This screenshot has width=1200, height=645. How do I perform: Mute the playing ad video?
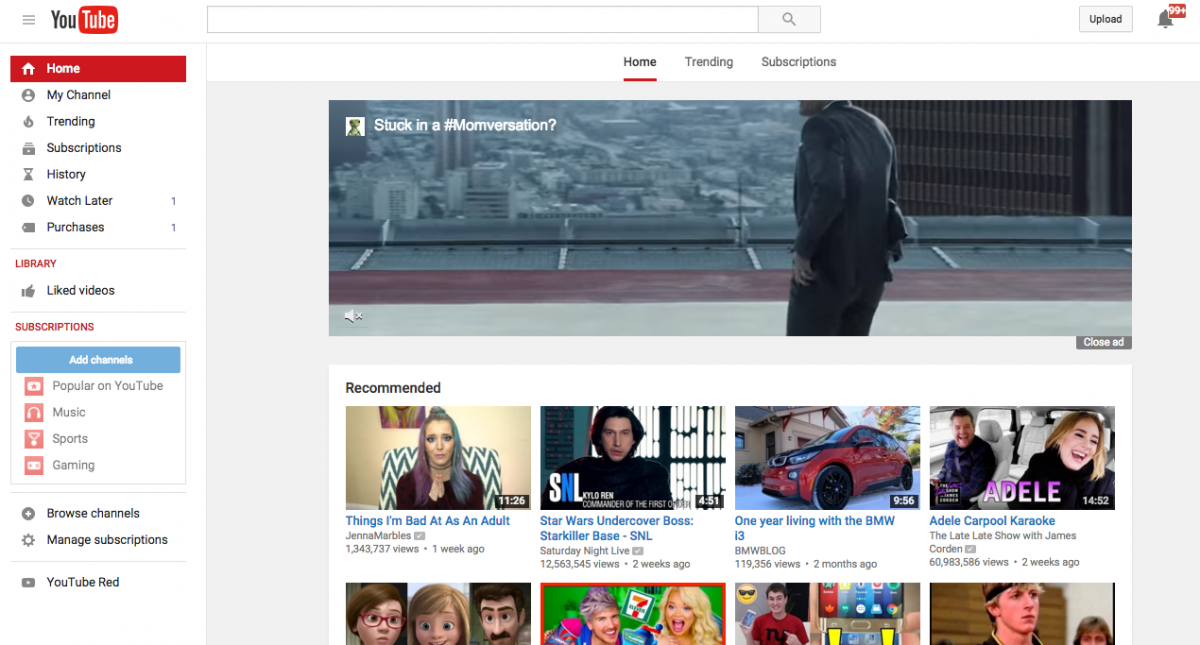[352, 316]
